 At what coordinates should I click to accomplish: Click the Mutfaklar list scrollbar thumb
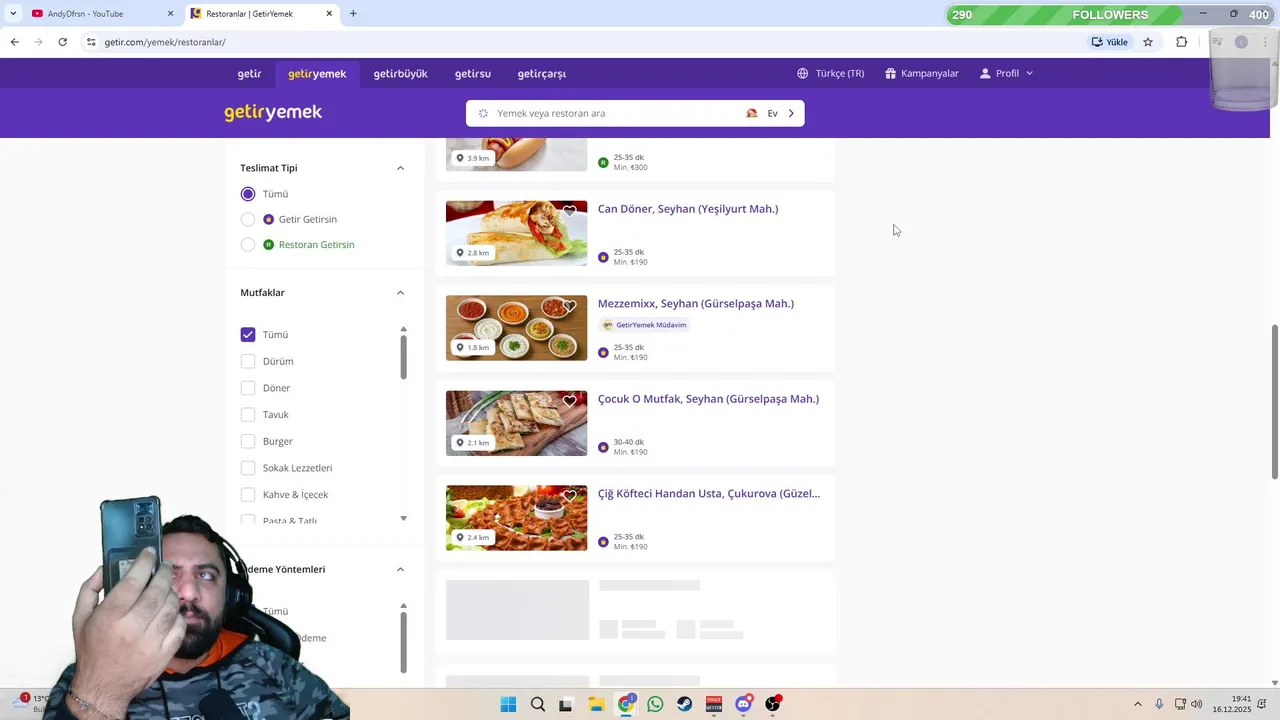pyautogui.click(x=403, y=357)
